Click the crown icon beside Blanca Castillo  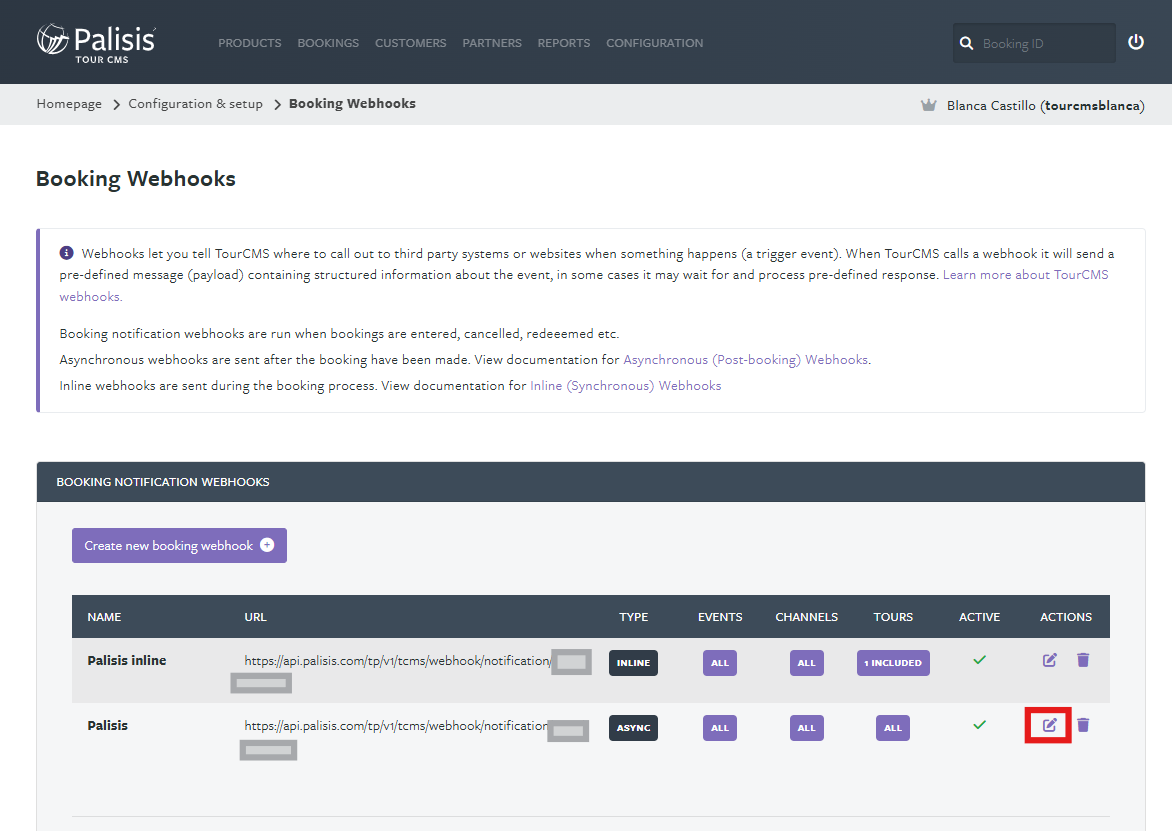[x=928, y=105]
